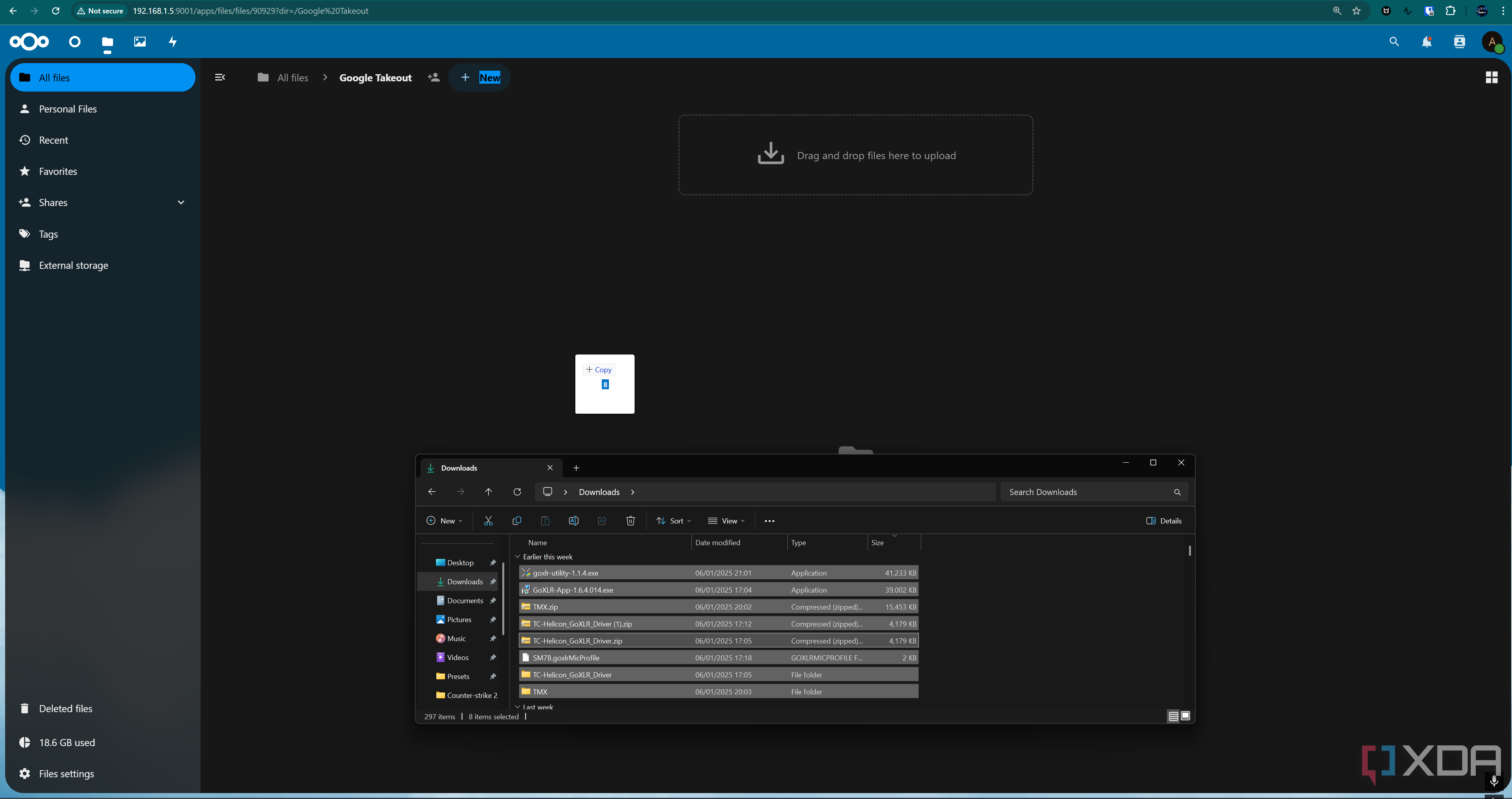Toggle the navigation sidebar collapse
This screenshot has height=799, width=1512.
click(220, 77)
